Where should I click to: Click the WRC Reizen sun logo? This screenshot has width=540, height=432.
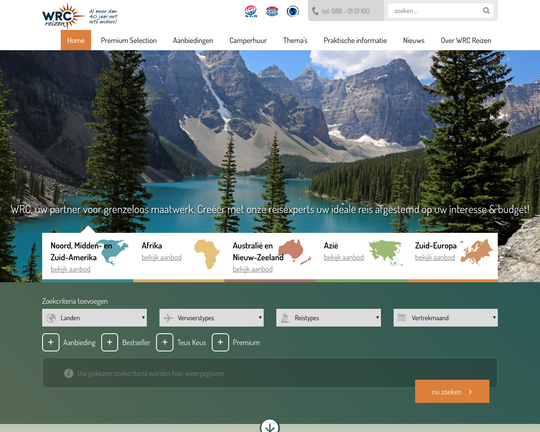(63, 16)
